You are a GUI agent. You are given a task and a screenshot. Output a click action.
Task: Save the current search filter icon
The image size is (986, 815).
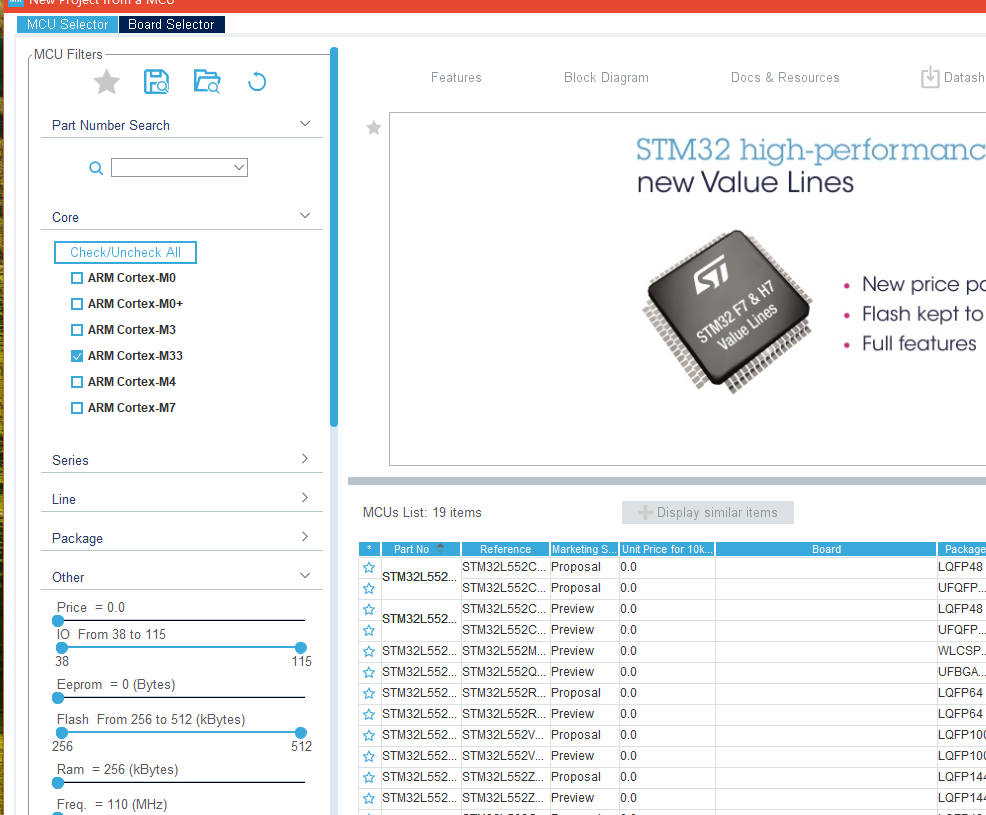(156, 82)
